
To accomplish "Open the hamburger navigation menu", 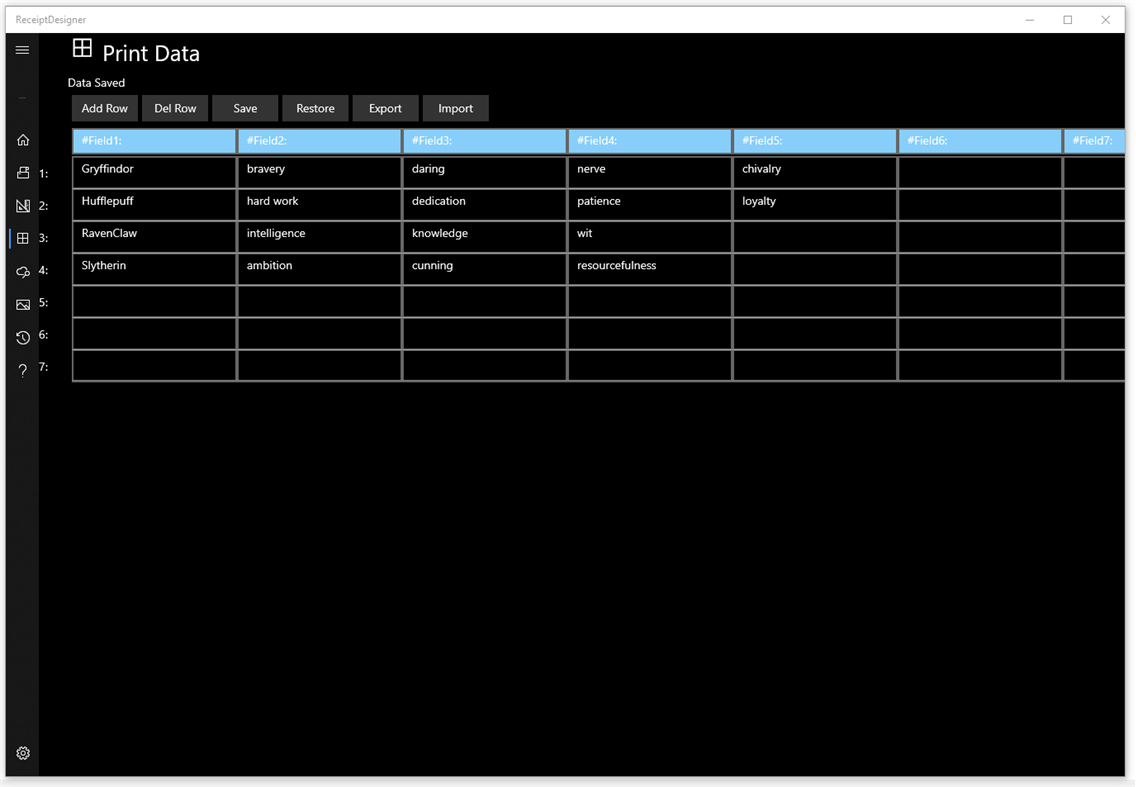I will (x=22, y=49).
